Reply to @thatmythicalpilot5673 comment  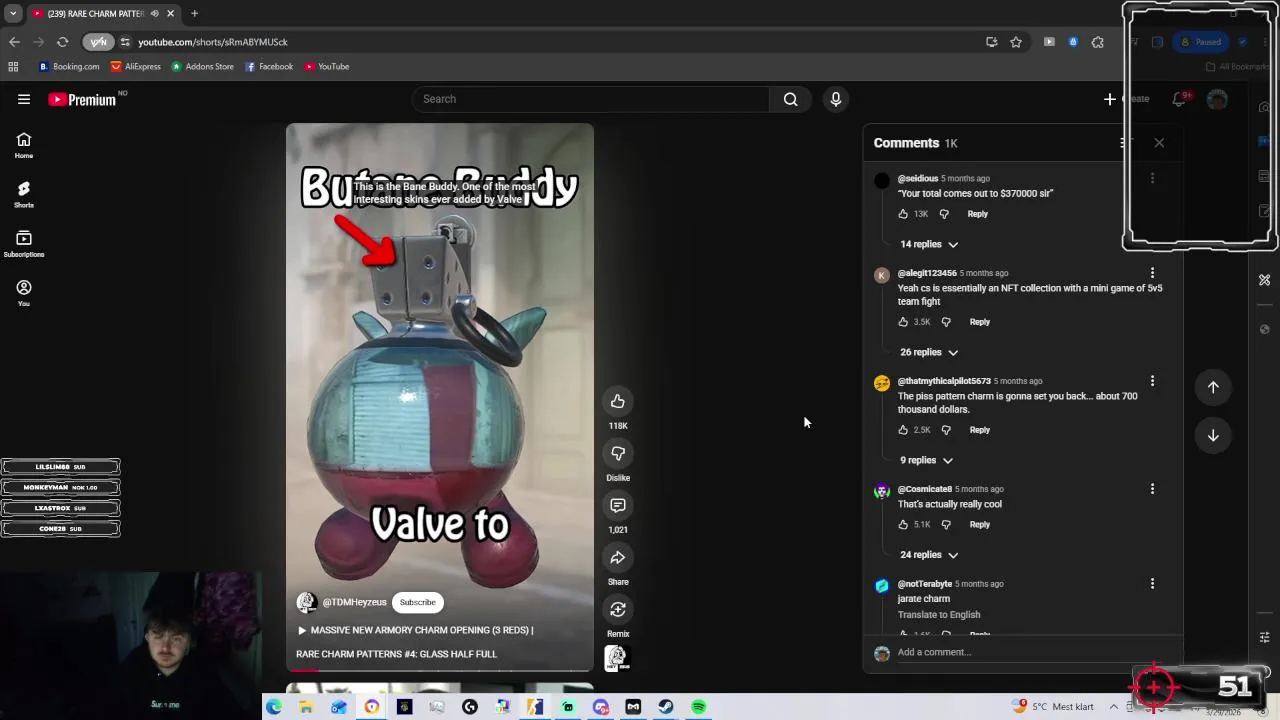click(x=979, y=430)
